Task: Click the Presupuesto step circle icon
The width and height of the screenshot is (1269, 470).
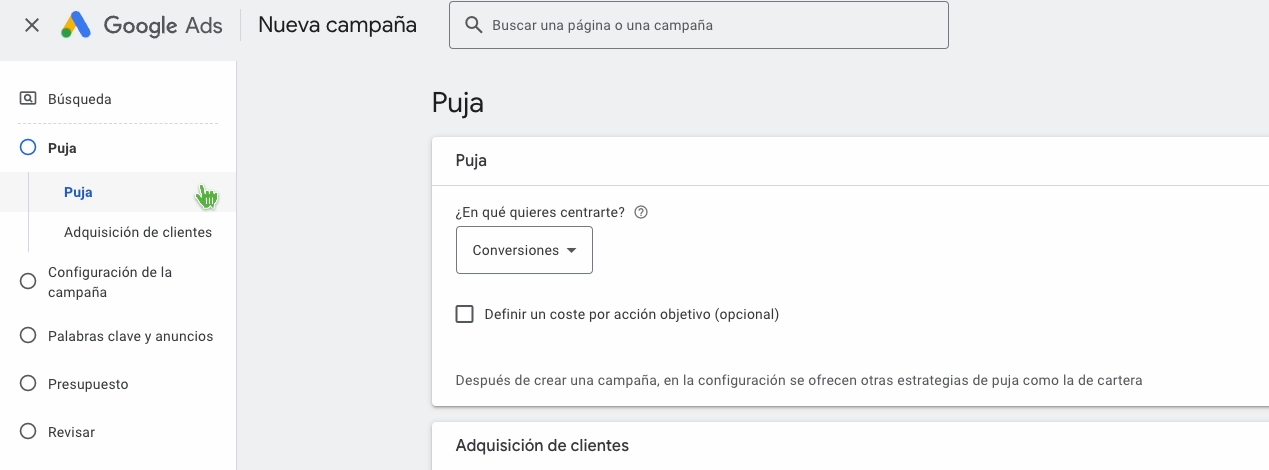Action: 28,384
